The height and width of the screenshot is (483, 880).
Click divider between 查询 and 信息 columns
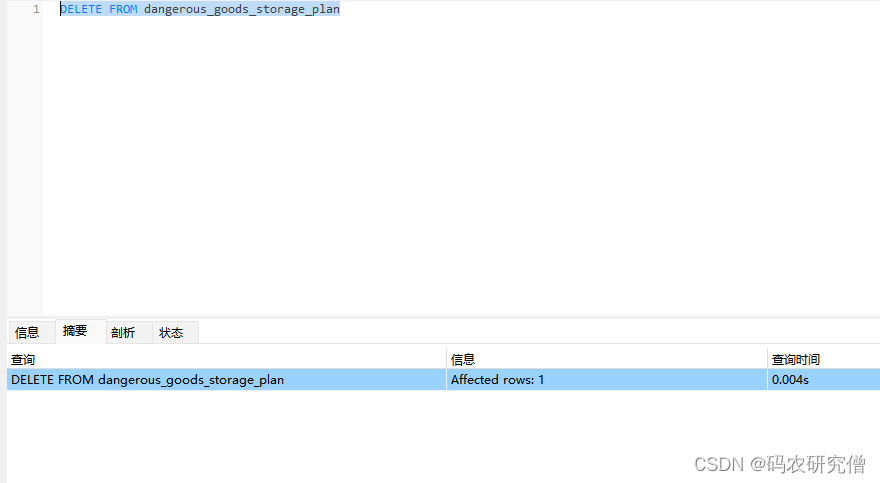tap(446, 359)
